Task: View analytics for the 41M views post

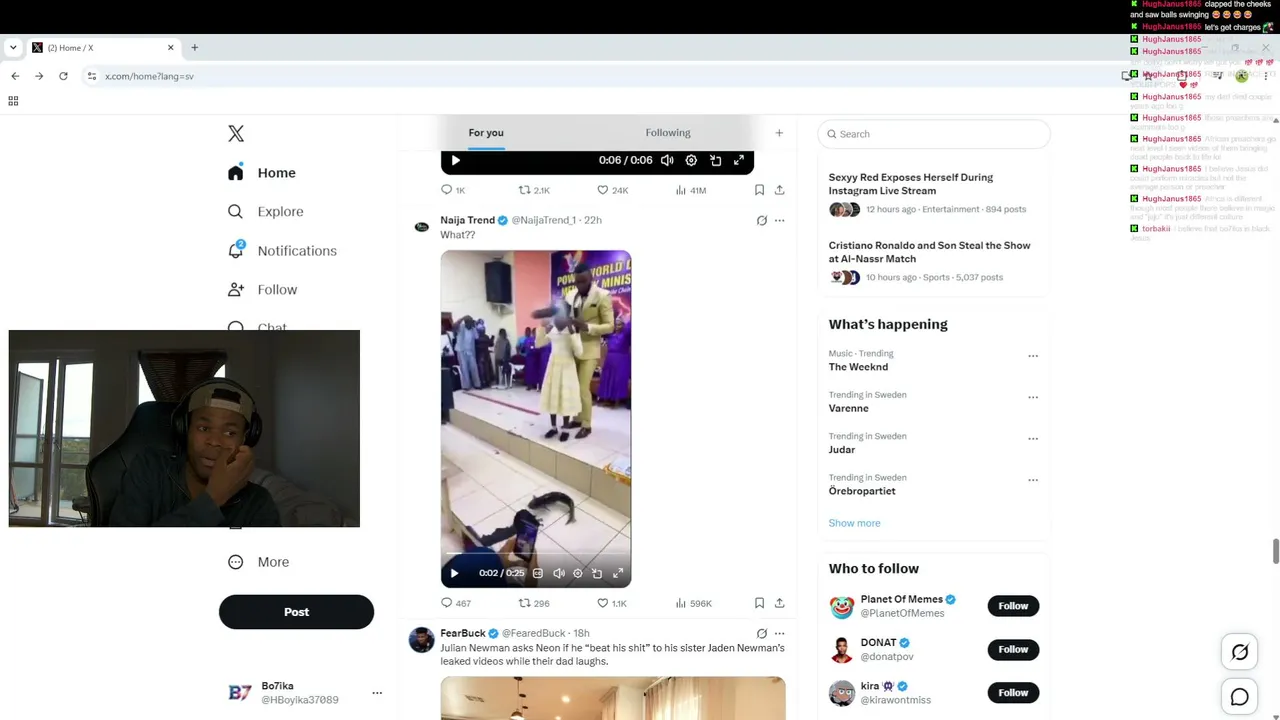Action: [691, 190]
